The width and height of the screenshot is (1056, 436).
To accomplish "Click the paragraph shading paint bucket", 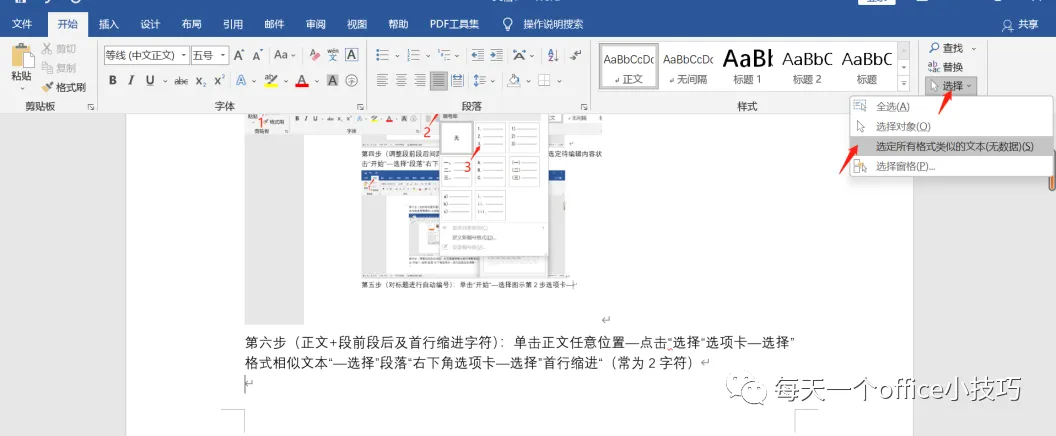I will coord(514,81).
